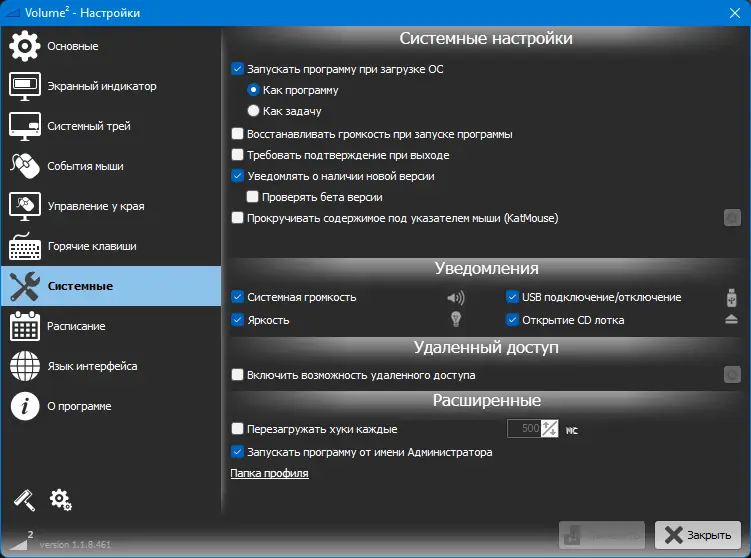Click the Системный трей monitor icon
Viewport: 751px width, 558px height.
point(24,126)
